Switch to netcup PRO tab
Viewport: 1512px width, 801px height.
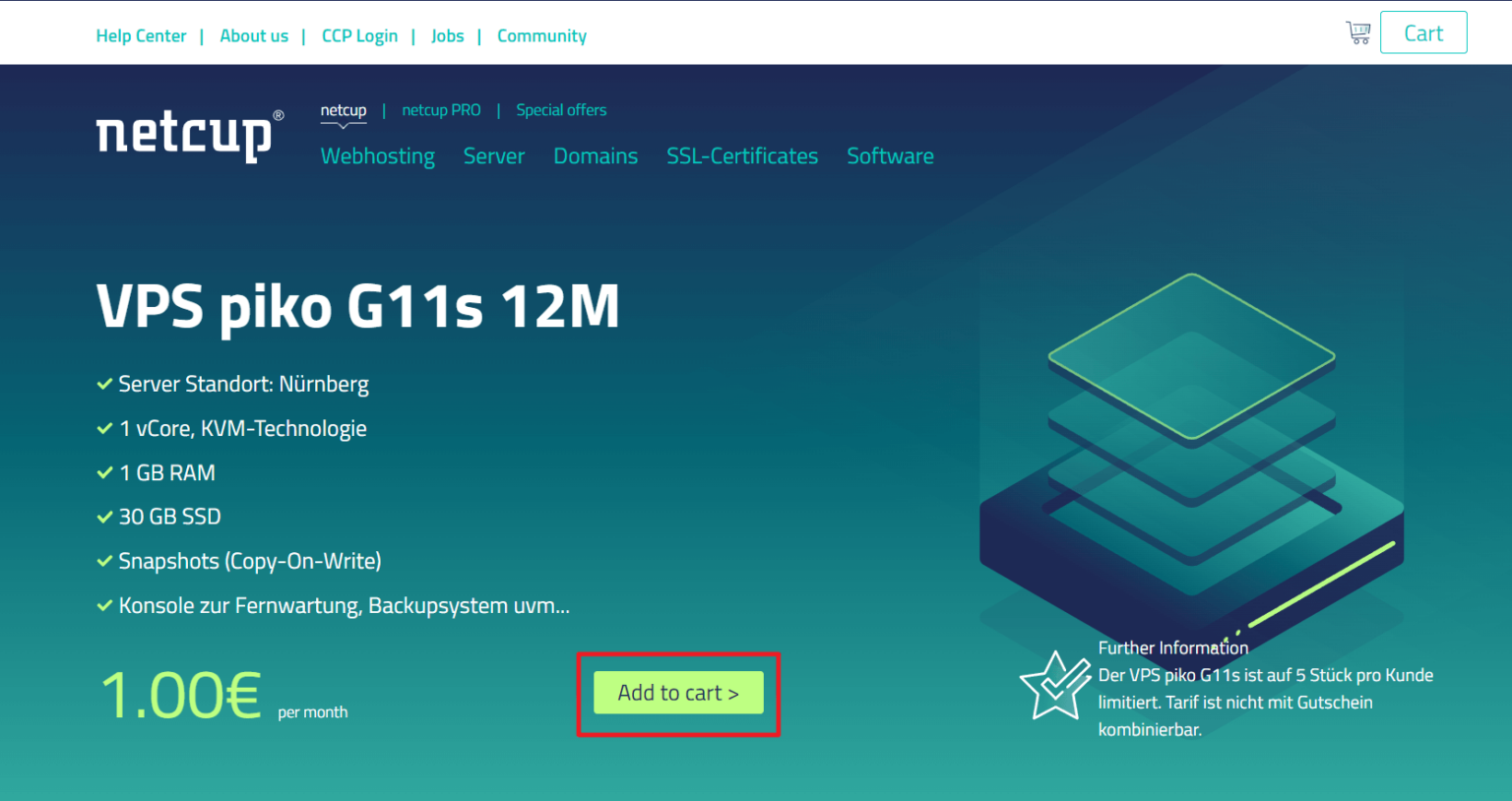pos(441,110)
